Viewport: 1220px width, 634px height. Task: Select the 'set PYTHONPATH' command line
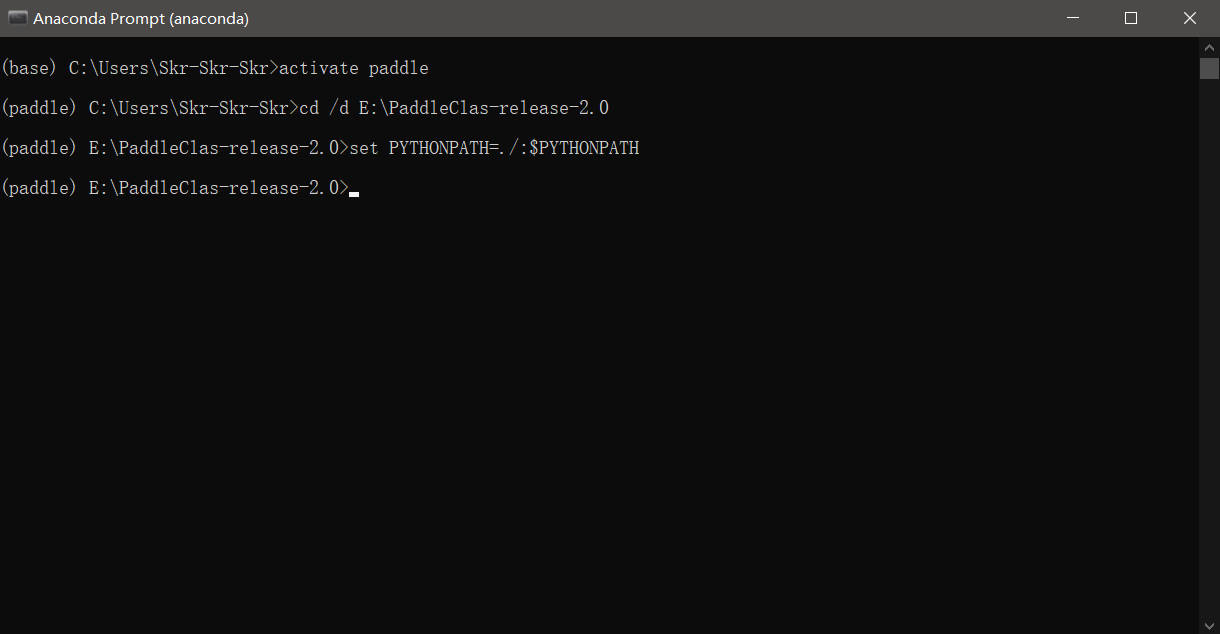(x=497, y=147)
